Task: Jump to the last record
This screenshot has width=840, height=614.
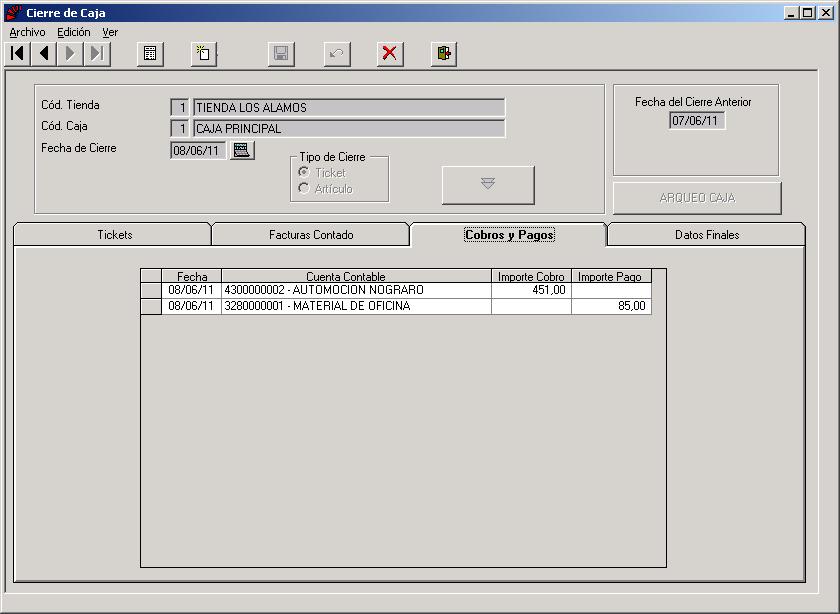Action: 97,54
